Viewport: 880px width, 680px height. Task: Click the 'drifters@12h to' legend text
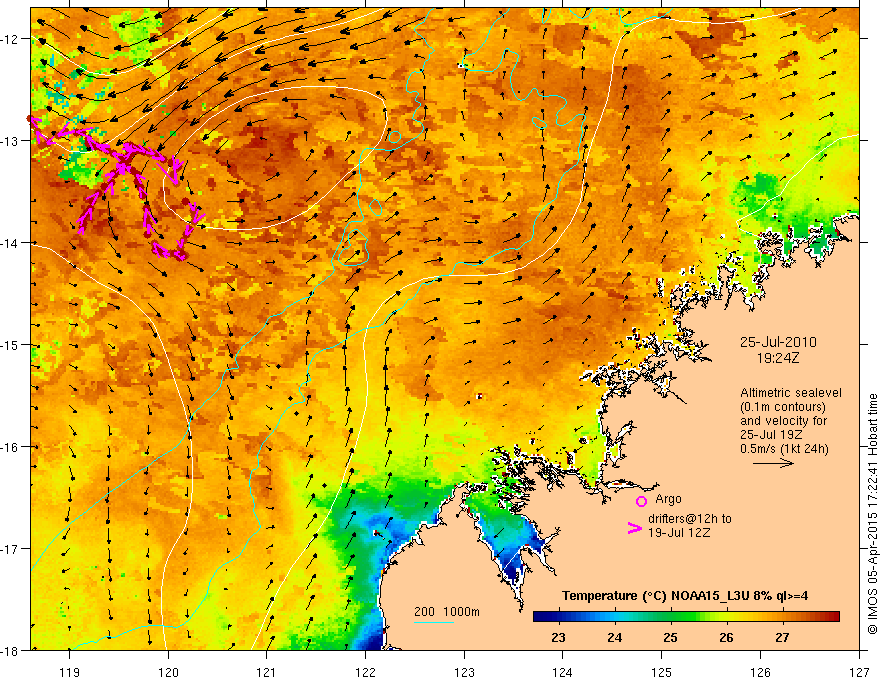tap(690, 519)
